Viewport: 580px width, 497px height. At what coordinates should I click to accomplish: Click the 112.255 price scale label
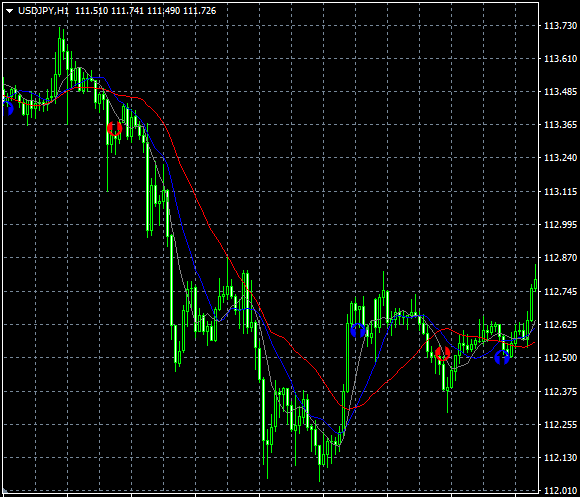coord(560,425)
